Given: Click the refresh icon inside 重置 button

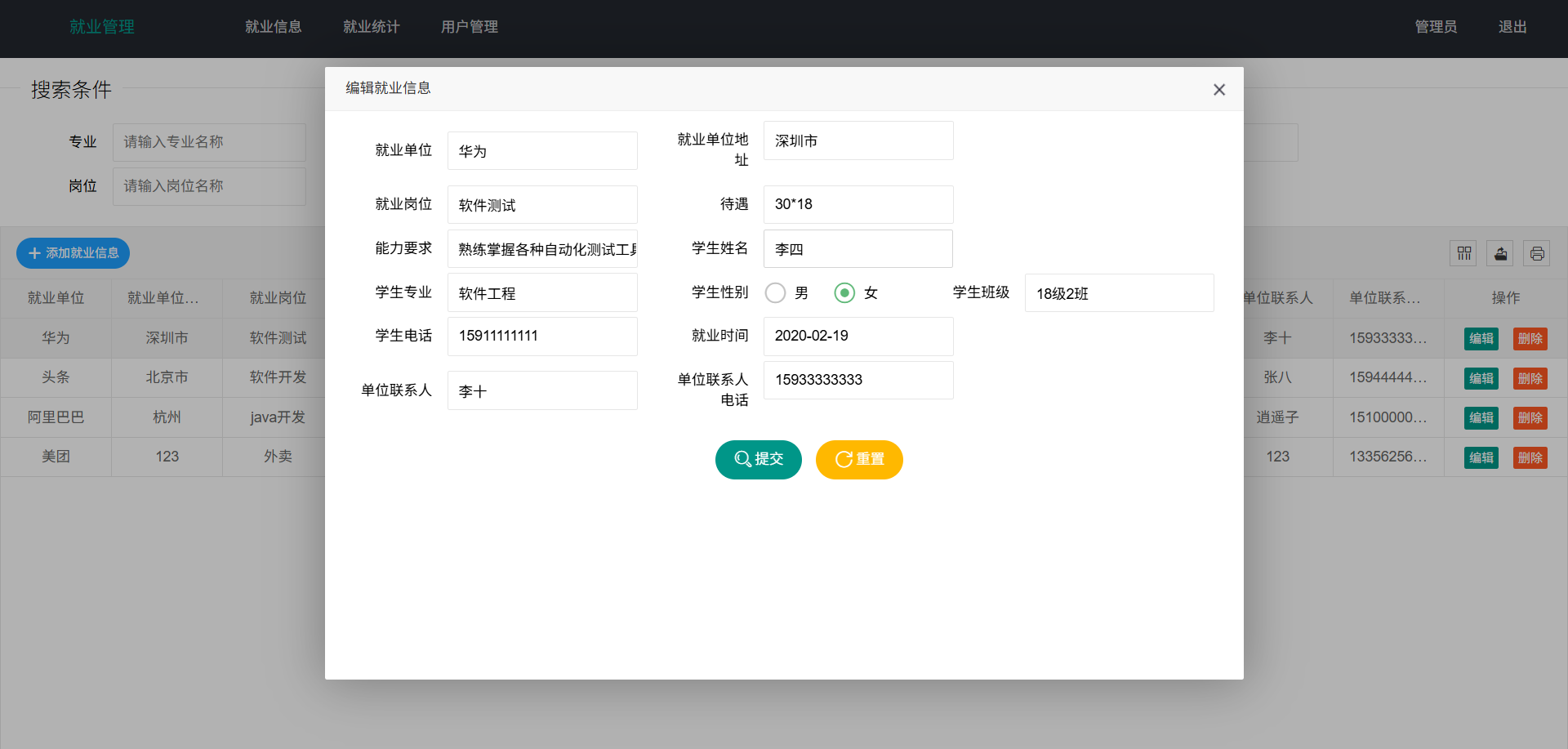Looking at the screenshot, I should [x=844, y=459].
